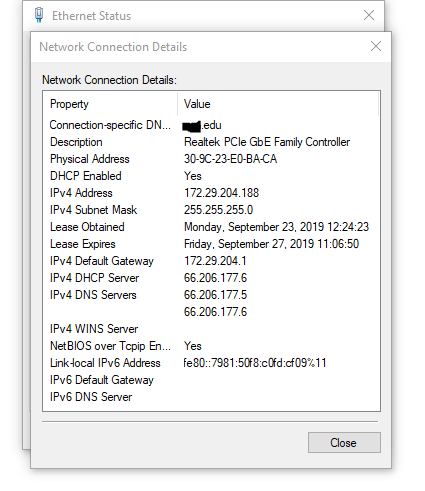The height and width of the screenshot is (491, 425).
Task: Select the Link-local IPv6 Address value
Action: 255,363
